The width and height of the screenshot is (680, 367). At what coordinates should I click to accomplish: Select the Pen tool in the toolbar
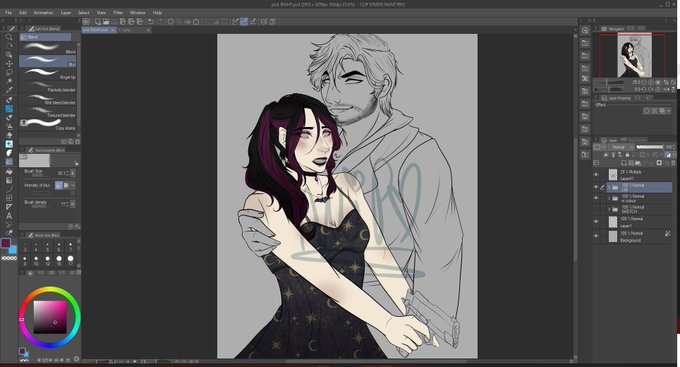click(9, 99)
